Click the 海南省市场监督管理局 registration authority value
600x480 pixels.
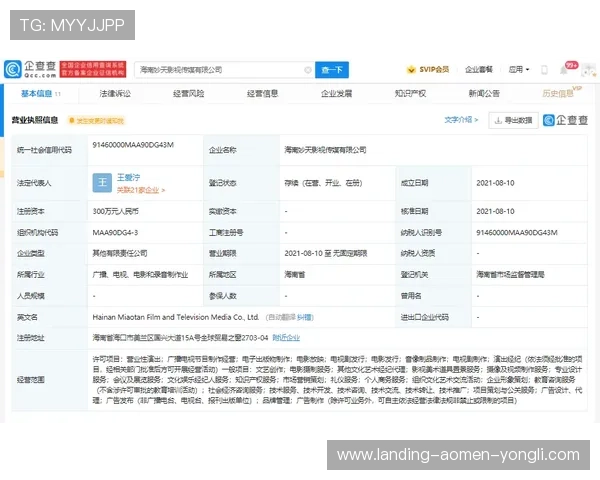tap(510, 274)
